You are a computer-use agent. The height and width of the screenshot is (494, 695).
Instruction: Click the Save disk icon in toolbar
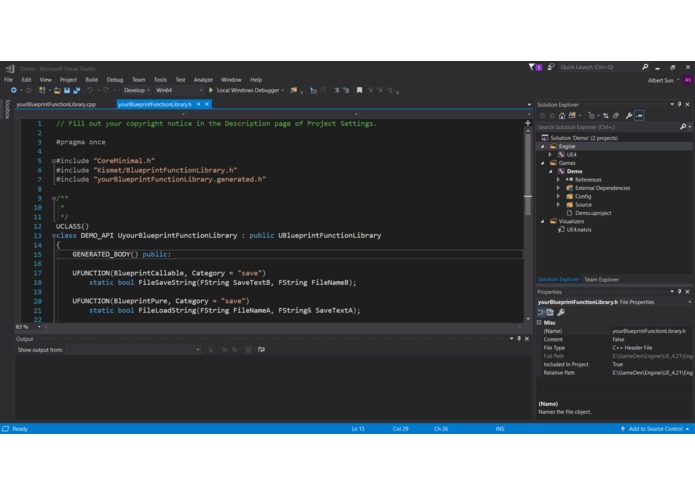coord(67,90)
